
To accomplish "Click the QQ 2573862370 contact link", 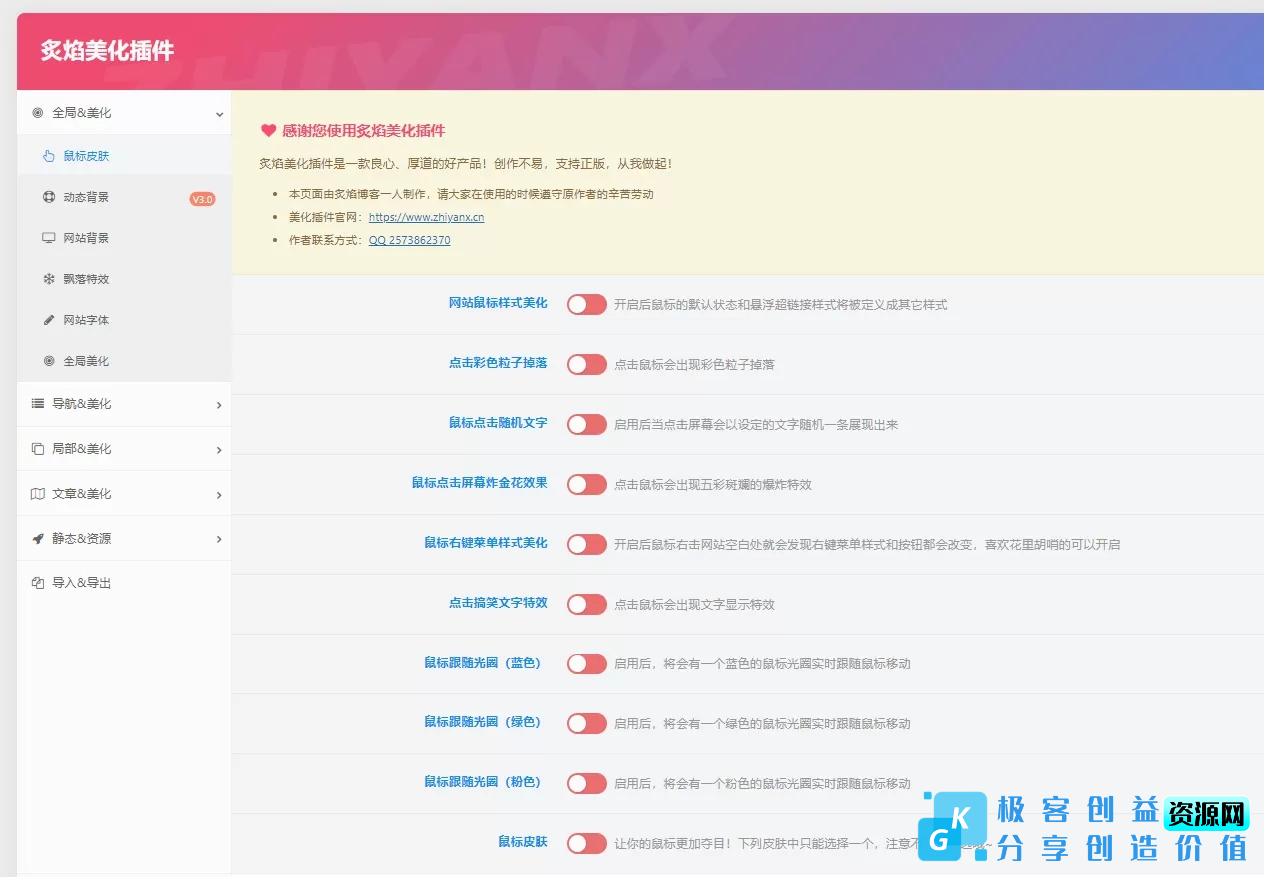I will pos(409,241).
